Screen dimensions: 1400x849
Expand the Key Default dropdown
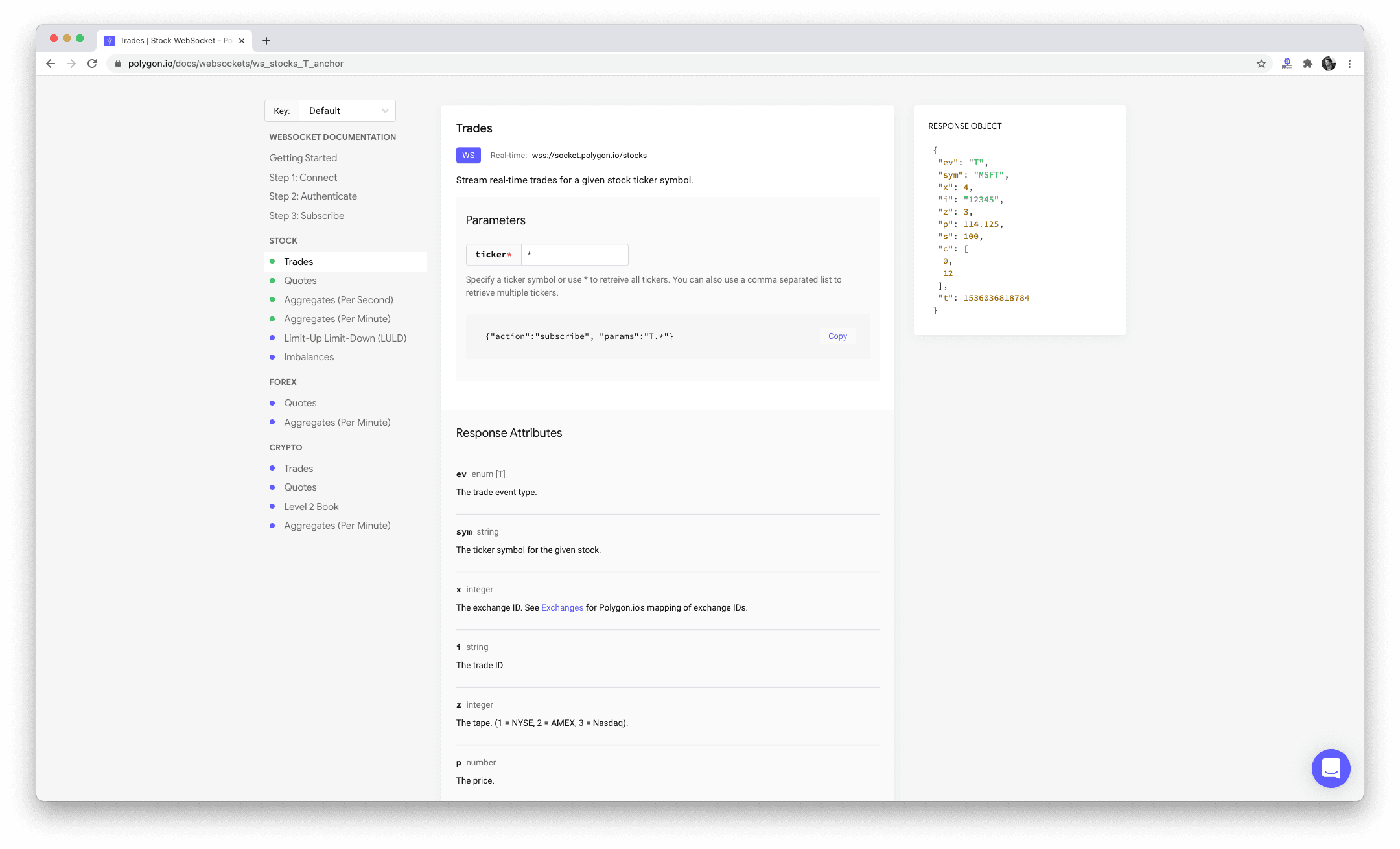click(x=347, y=111)
